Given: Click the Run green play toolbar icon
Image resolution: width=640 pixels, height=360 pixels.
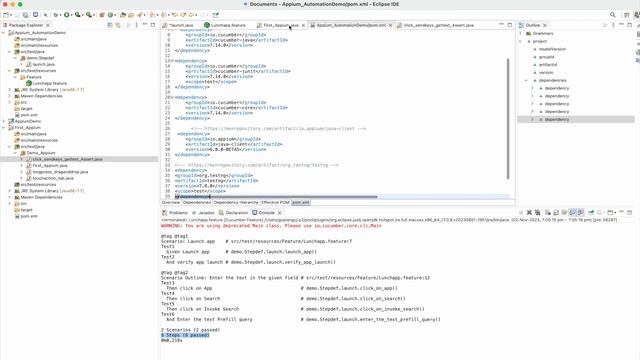Looking at the screenshot, I should [x=67, y=15].
